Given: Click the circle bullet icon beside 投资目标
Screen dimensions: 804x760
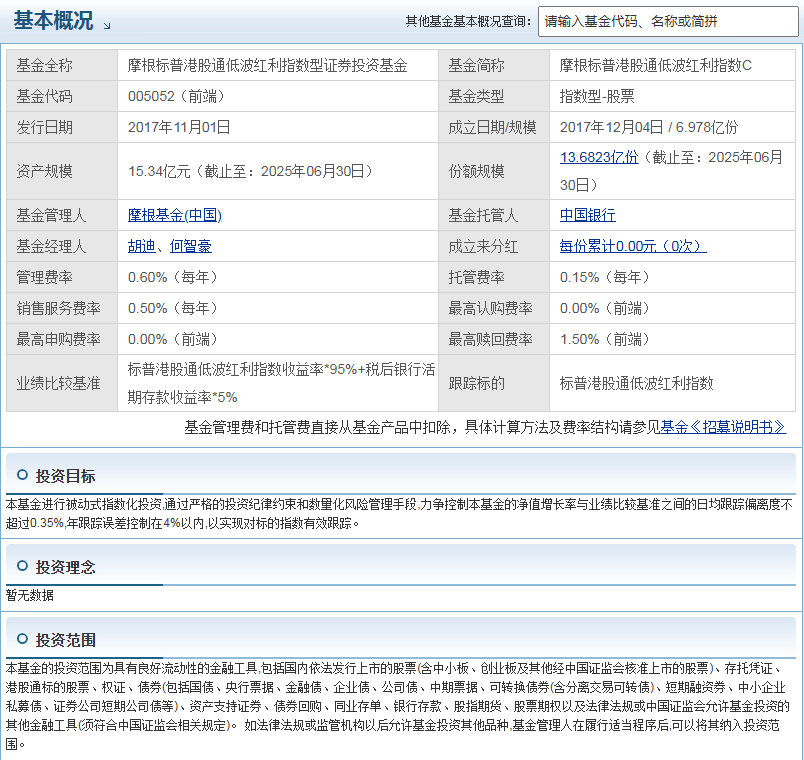Looking at the screenshot, I should coord(22,475).
